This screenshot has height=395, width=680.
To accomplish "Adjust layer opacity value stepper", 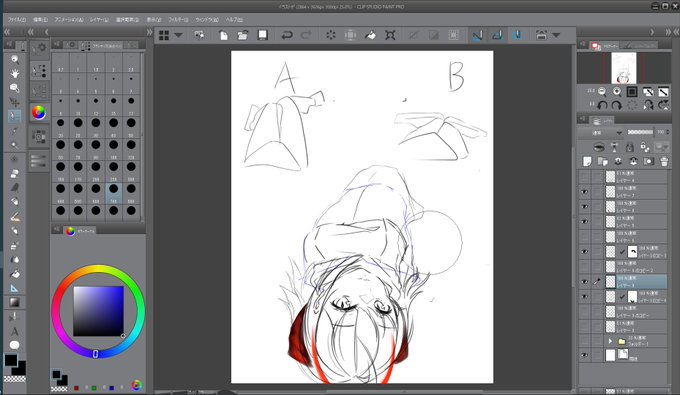I will [x=667, y=132].
